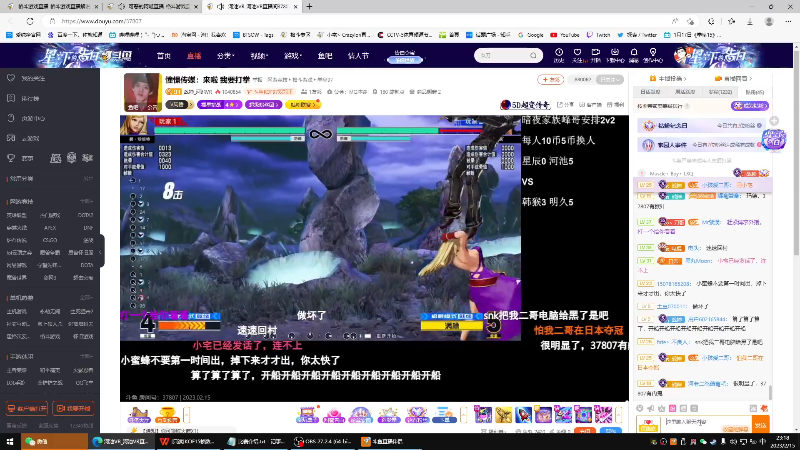
Task: Open the 5D超变传奇 ad link
Action: [526, 105]
